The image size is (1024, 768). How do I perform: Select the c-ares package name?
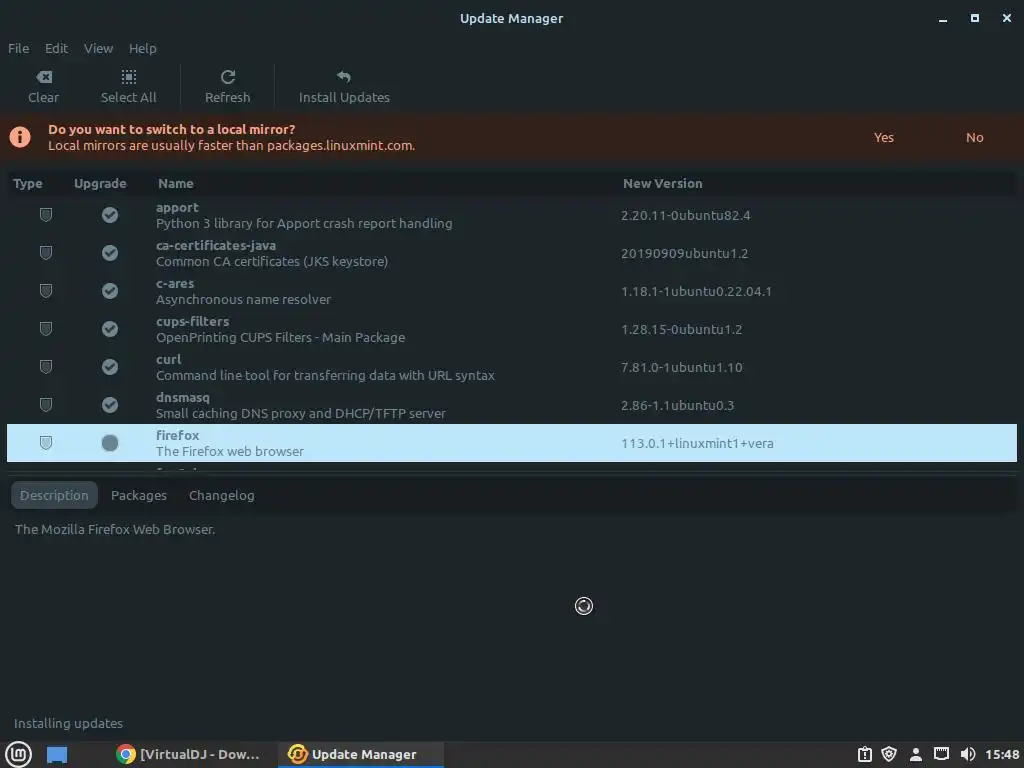point(175,283)
